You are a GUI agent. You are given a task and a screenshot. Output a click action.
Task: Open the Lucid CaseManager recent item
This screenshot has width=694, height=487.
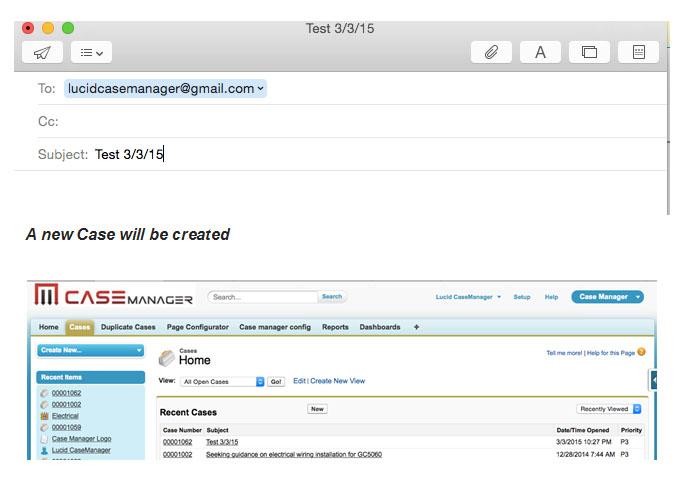point(81,450)
